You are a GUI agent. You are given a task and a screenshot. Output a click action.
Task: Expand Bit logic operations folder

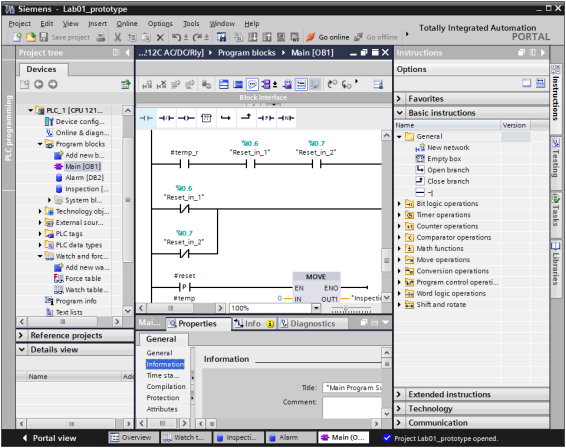(399, 204)
